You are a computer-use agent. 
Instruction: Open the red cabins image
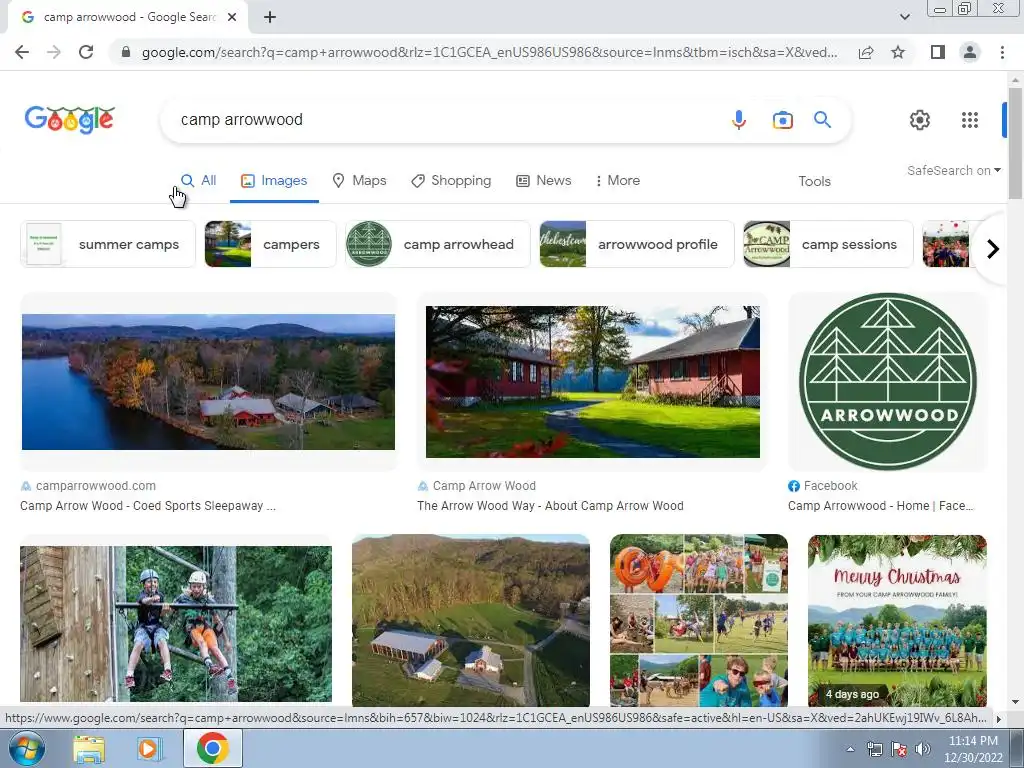(592, 382)
